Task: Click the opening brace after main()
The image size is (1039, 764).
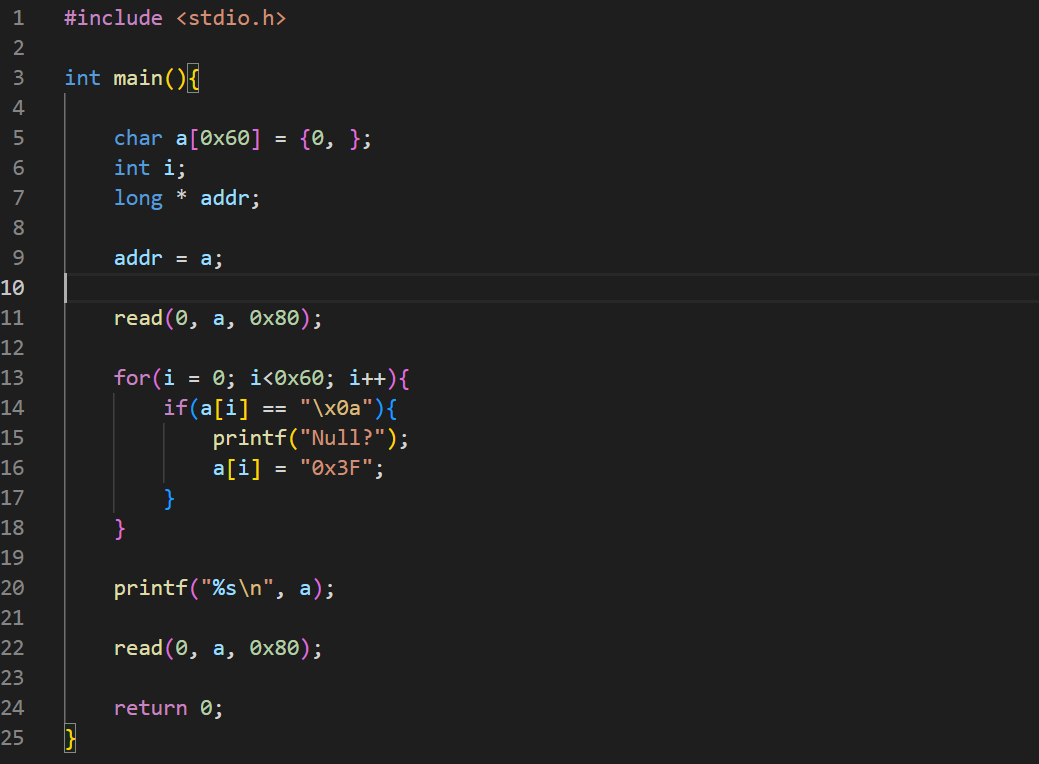Action: pyautogui.click(x=193, y=78)
